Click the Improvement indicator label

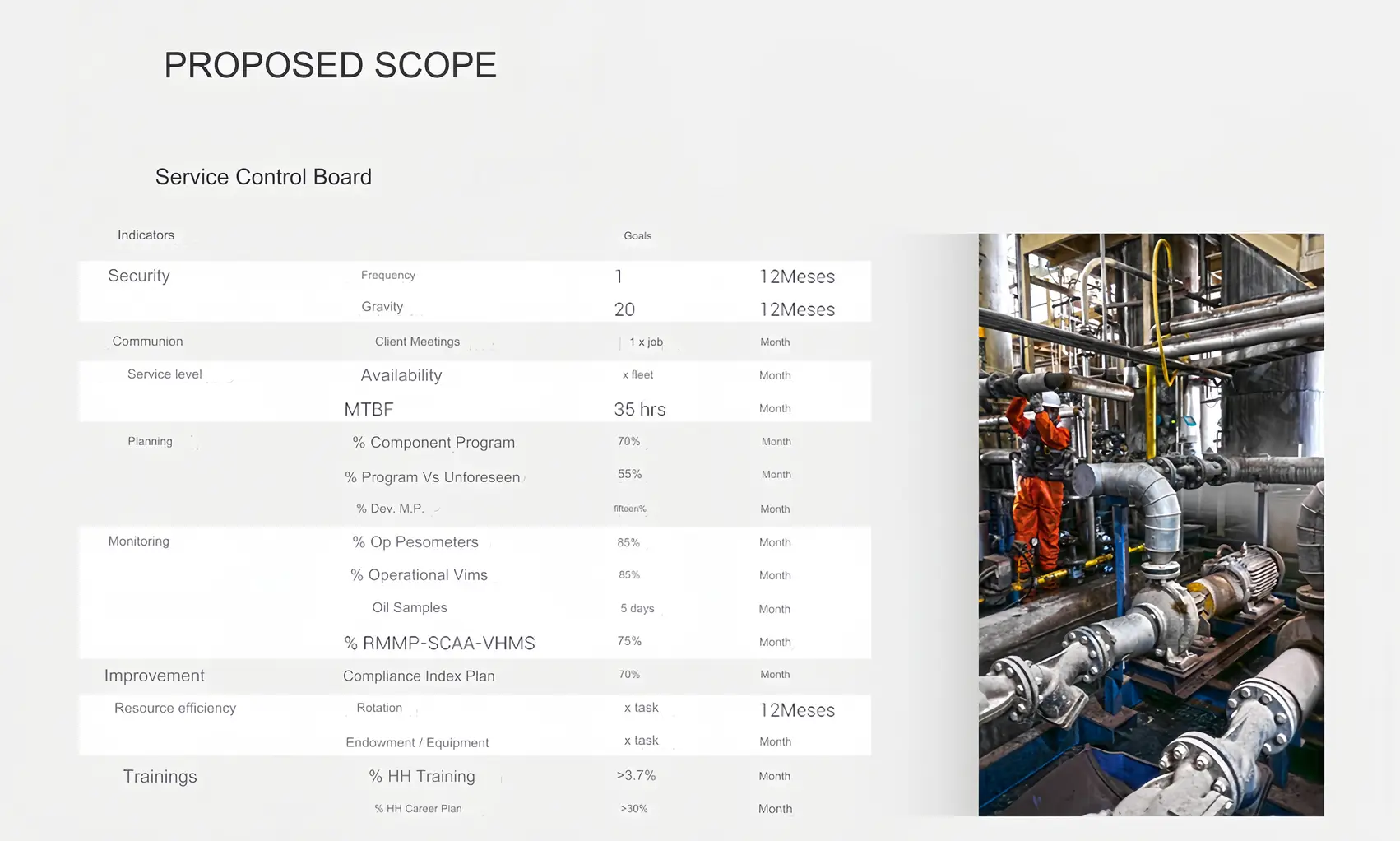click(155, 676)
